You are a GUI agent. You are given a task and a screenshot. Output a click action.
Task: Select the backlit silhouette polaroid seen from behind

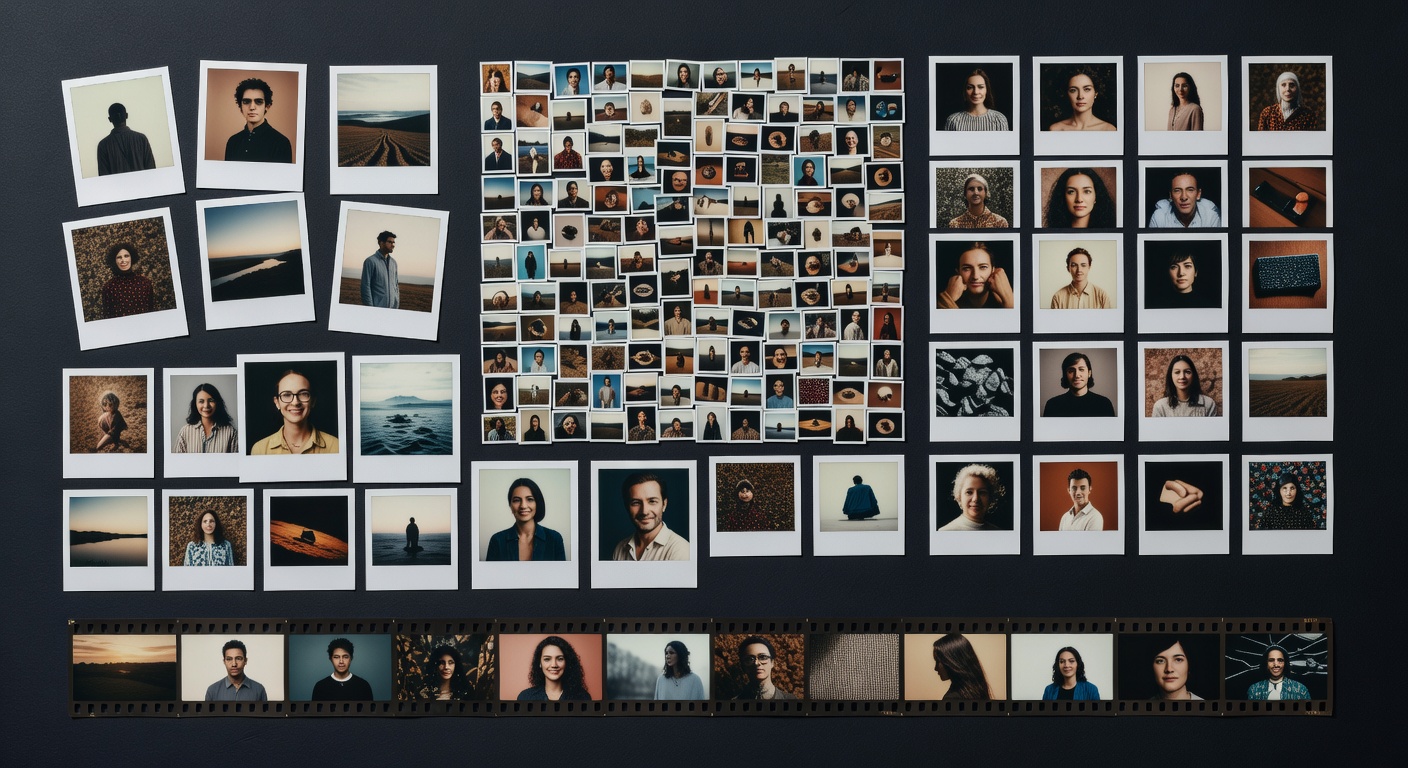coord(124,135)
